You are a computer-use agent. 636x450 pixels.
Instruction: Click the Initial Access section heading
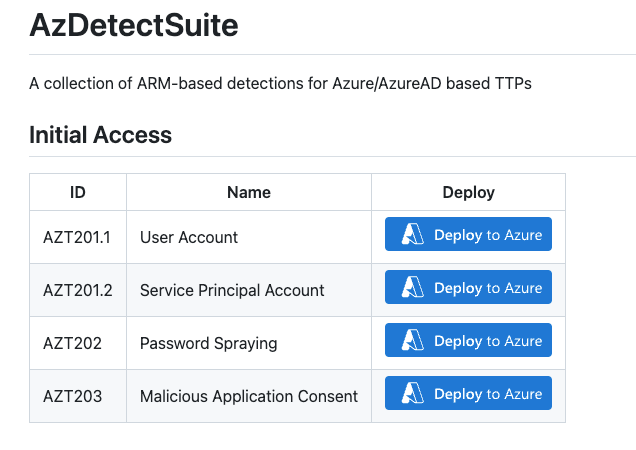(x=100, y=135)
